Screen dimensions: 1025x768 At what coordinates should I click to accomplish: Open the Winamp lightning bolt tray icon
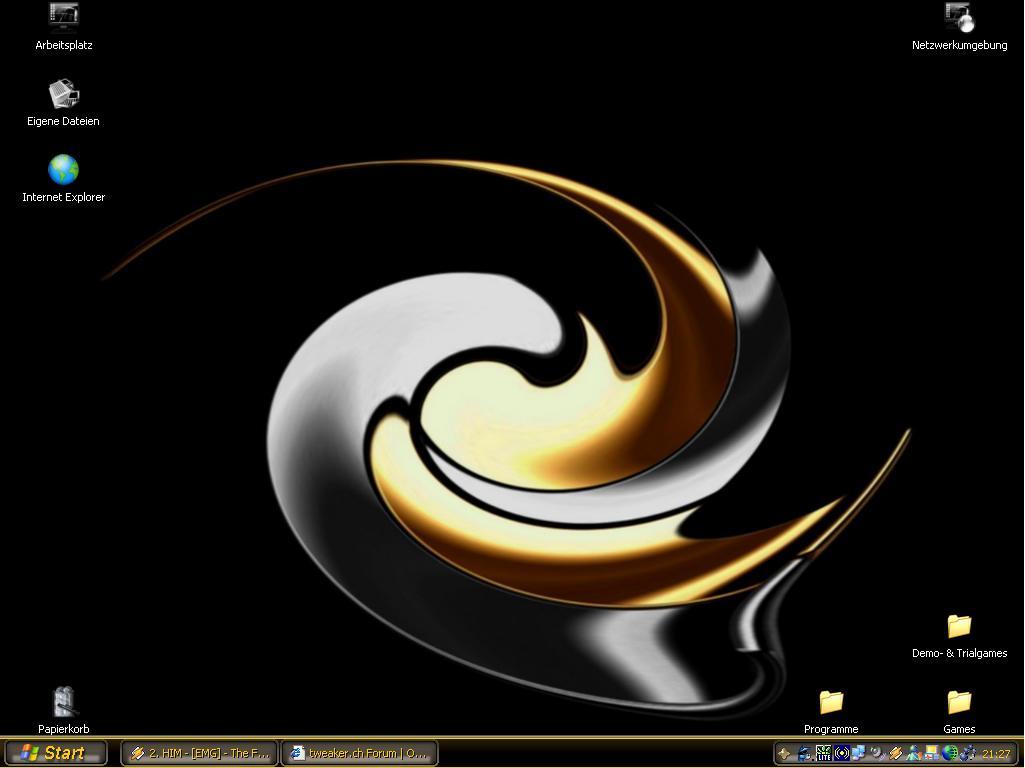[x=896, y=754]
